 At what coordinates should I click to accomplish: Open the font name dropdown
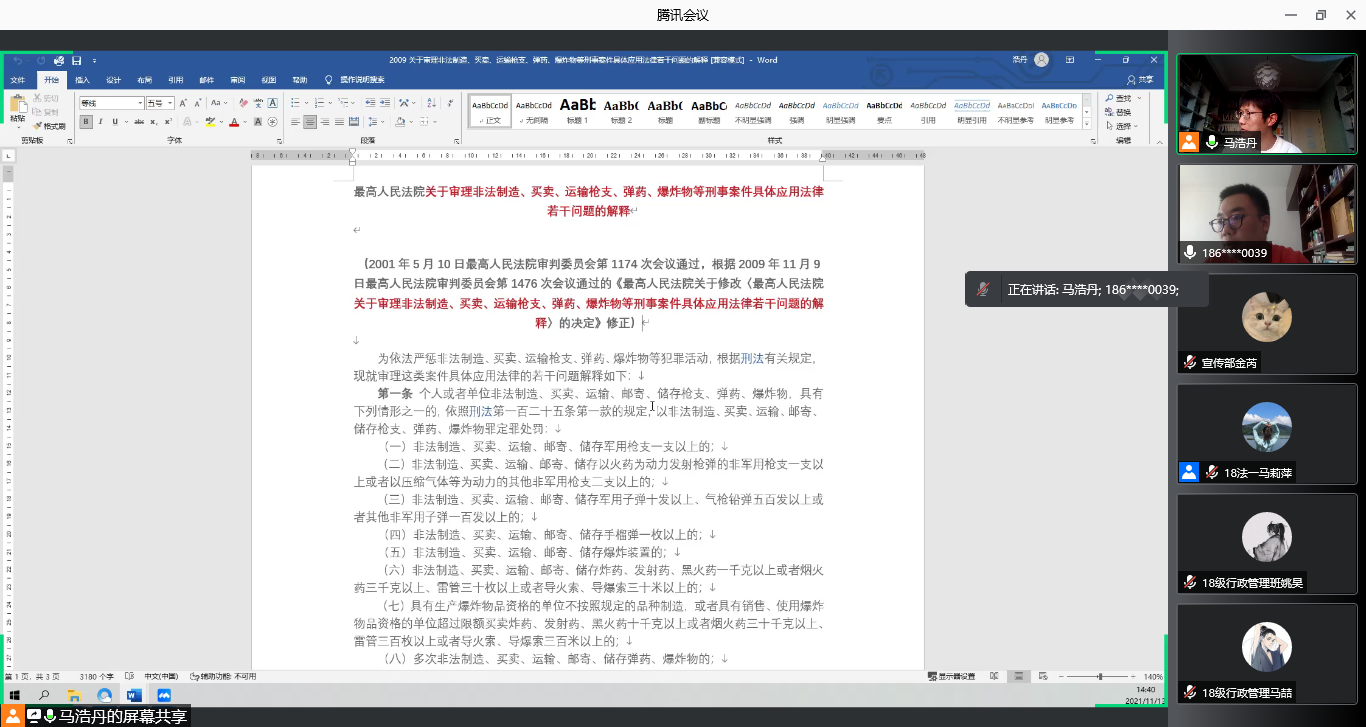pos(140,103)
